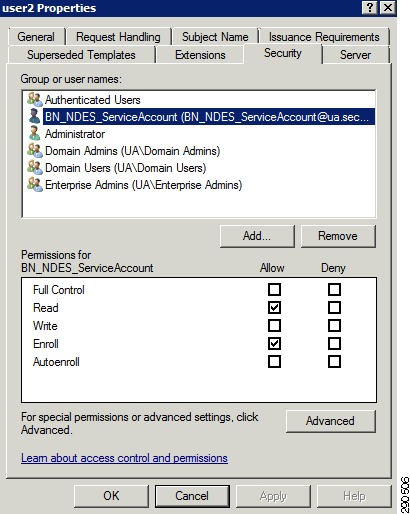This screenshot has height=514, width=410.
Task: Click the Enterprise Admins group icon
Action: (35, 185)
